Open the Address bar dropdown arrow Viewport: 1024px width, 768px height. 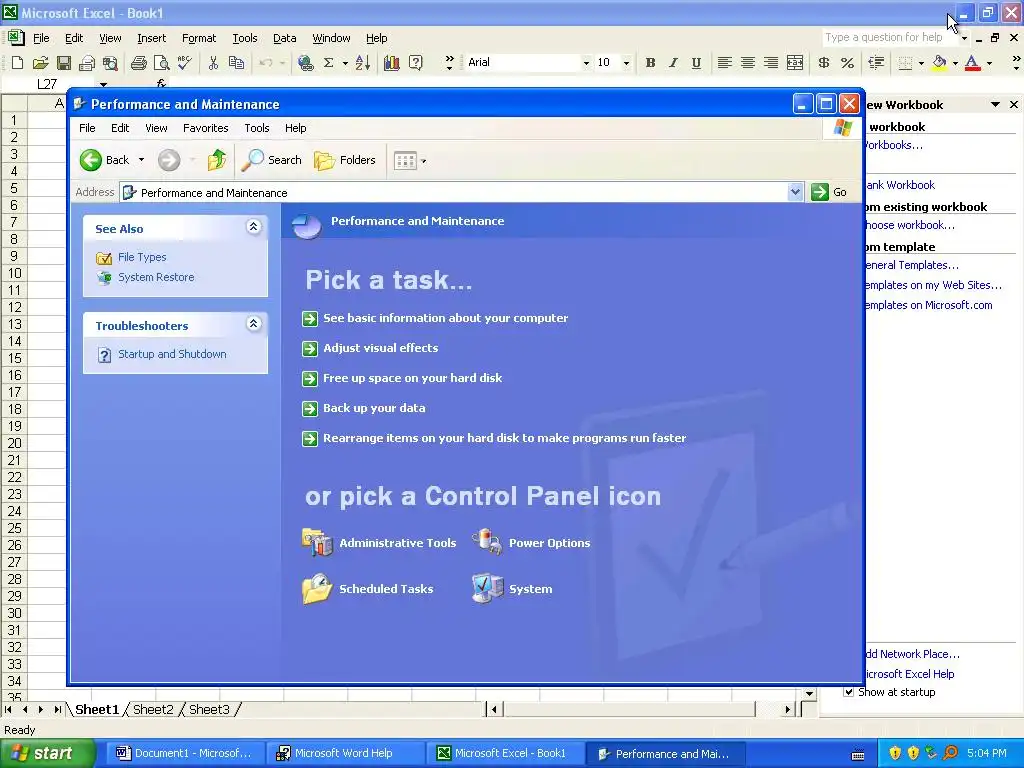tap(795, 192)
